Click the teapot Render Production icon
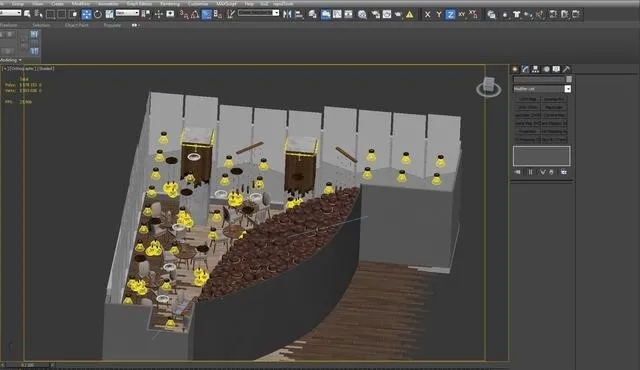This screenshot has width=640, height=370. click(398, 14)
